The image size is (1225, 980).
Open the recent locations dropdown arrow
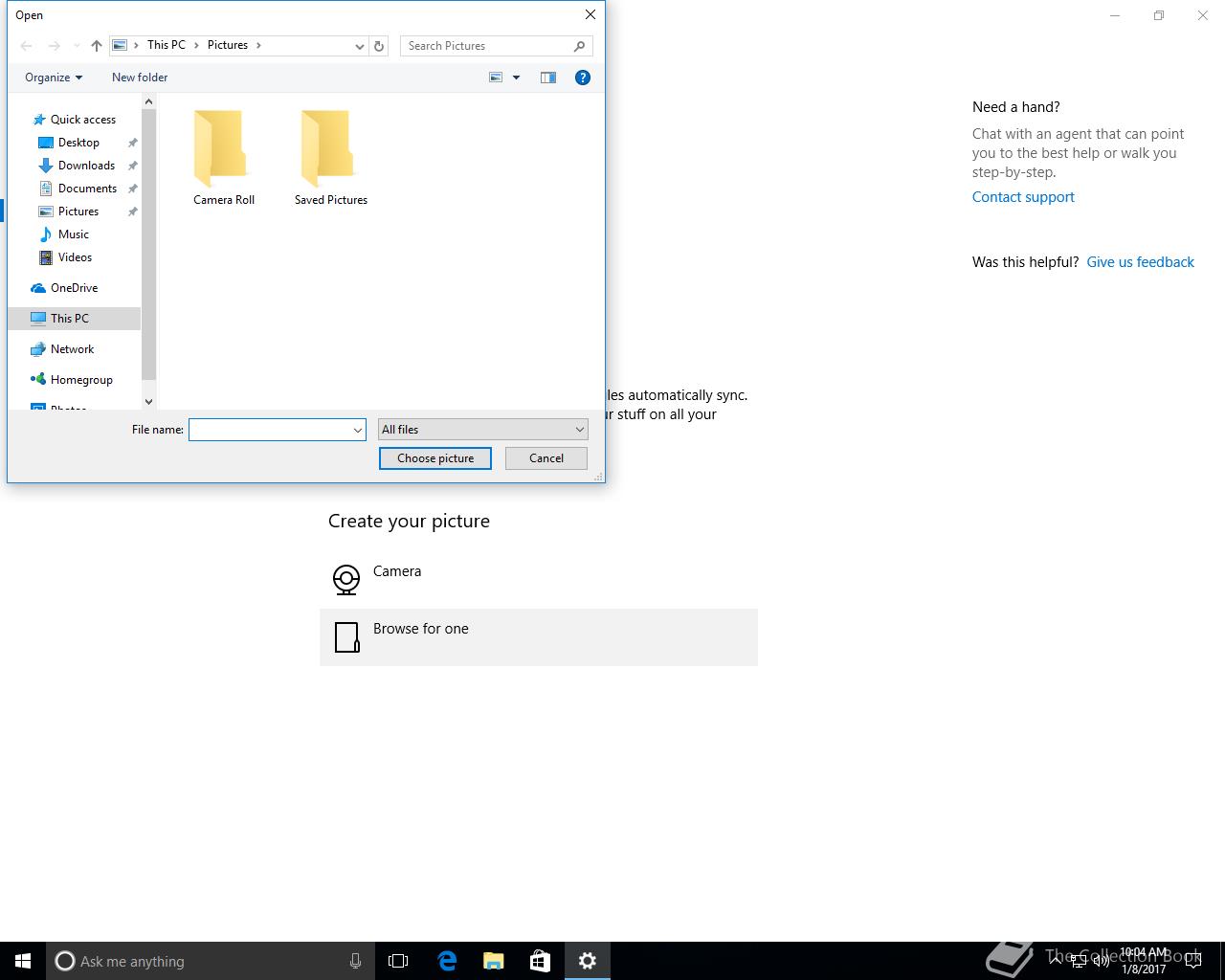click(77, 46)
